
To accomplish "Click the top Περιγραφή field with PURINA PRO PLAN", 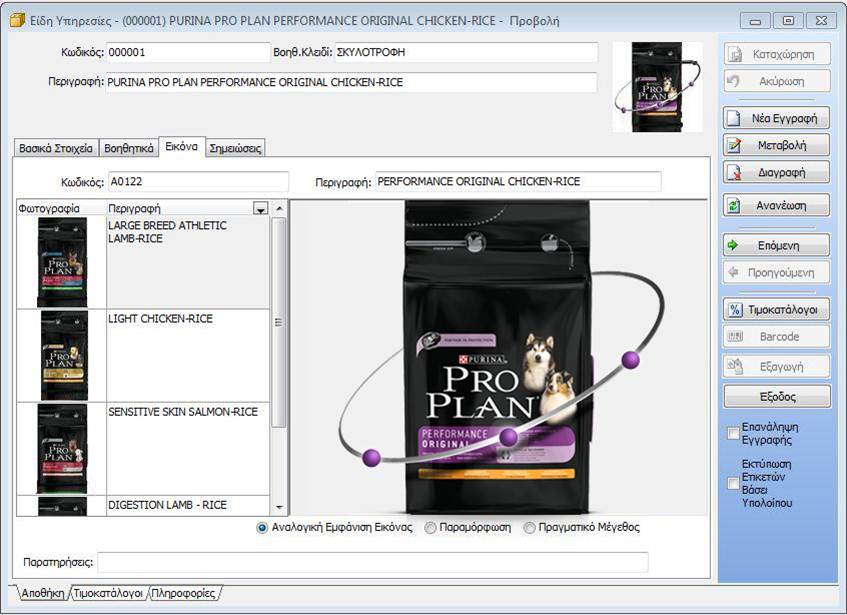I will click(352, 83).
